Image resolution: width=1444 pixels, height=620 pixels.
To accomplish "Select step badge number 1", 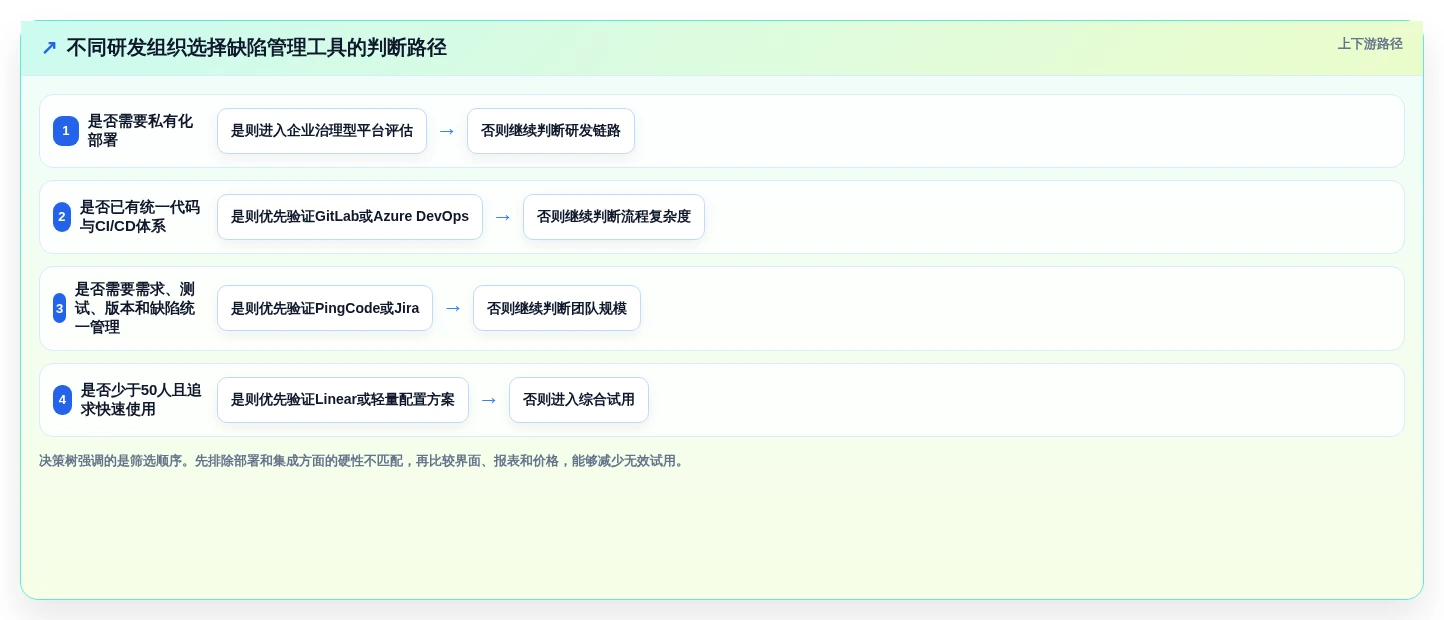I will tap(66, 131).
